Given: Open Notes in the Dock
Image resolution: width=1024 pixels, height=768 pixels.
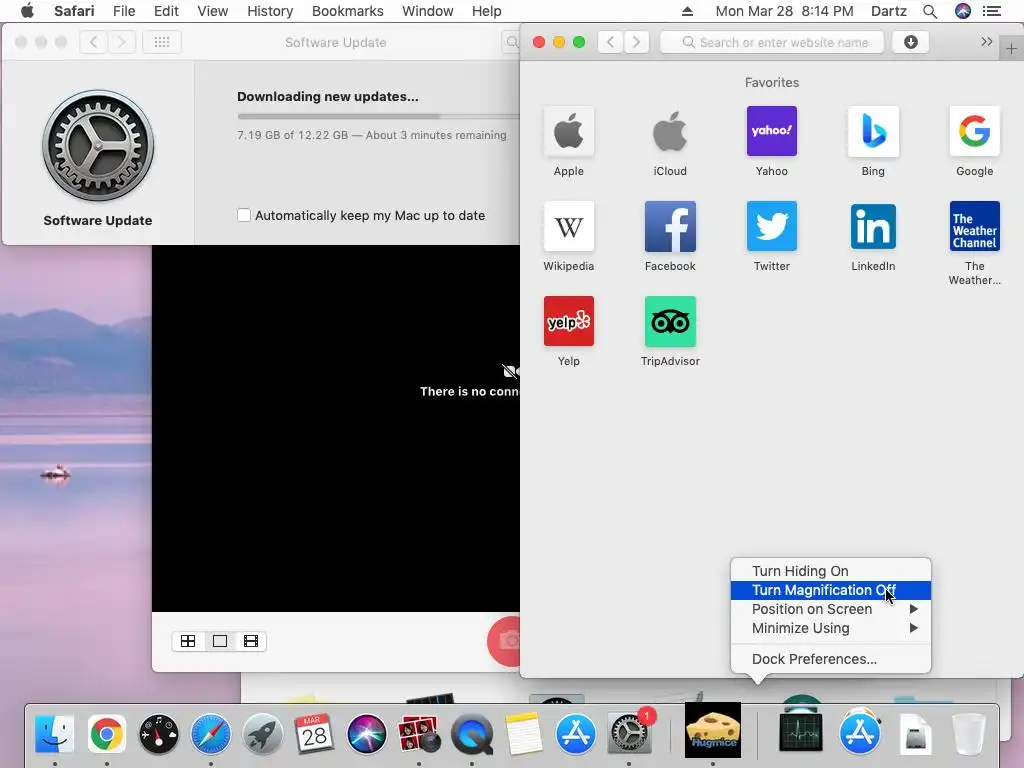Looking at the screenshot, I should (x=523, y=734).
